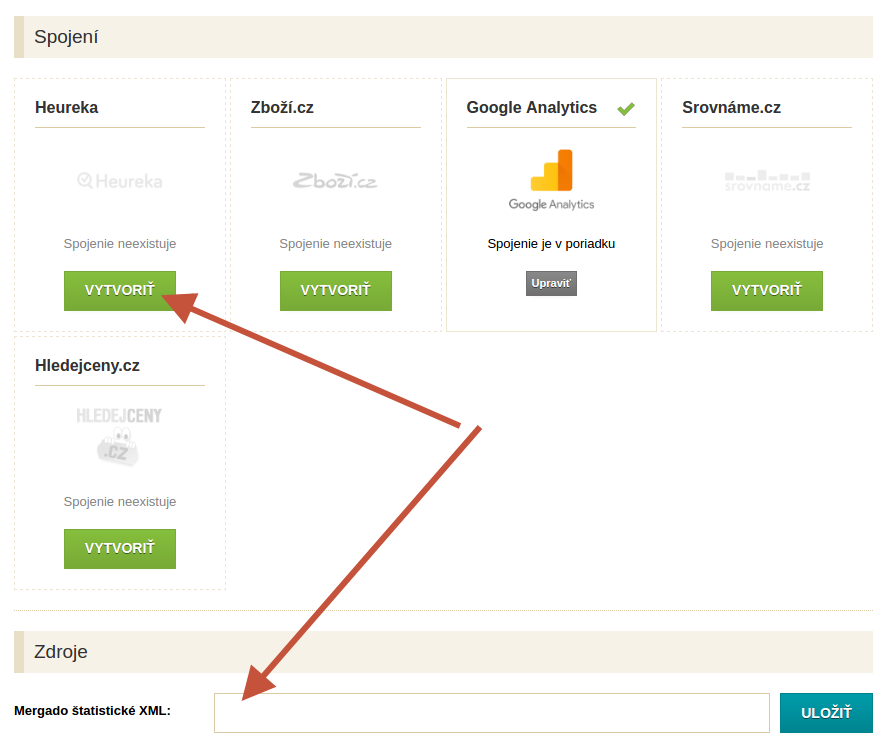The image size is (884, 744).
Task: Select the Google Analytics card title
Action: pyautogui.click(x=532, y=108)
